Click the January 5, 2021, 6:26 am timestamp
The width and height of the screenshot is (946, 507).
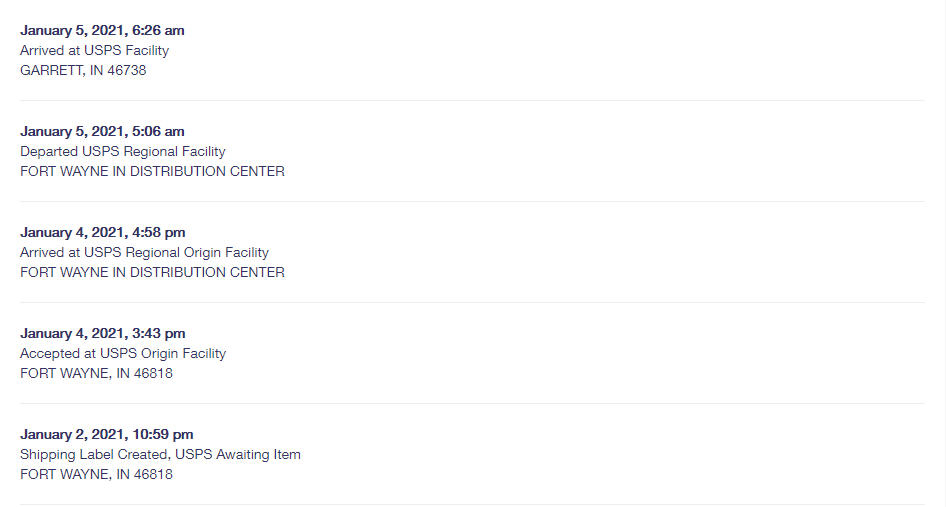tap(102, 30)
